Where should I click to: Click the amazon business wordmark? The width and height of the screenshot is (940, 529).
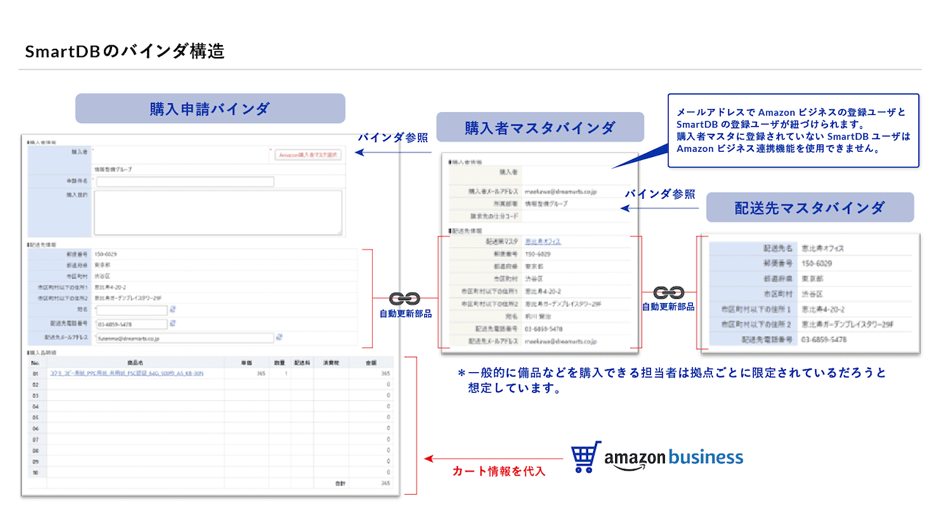(x=674, y=458)
